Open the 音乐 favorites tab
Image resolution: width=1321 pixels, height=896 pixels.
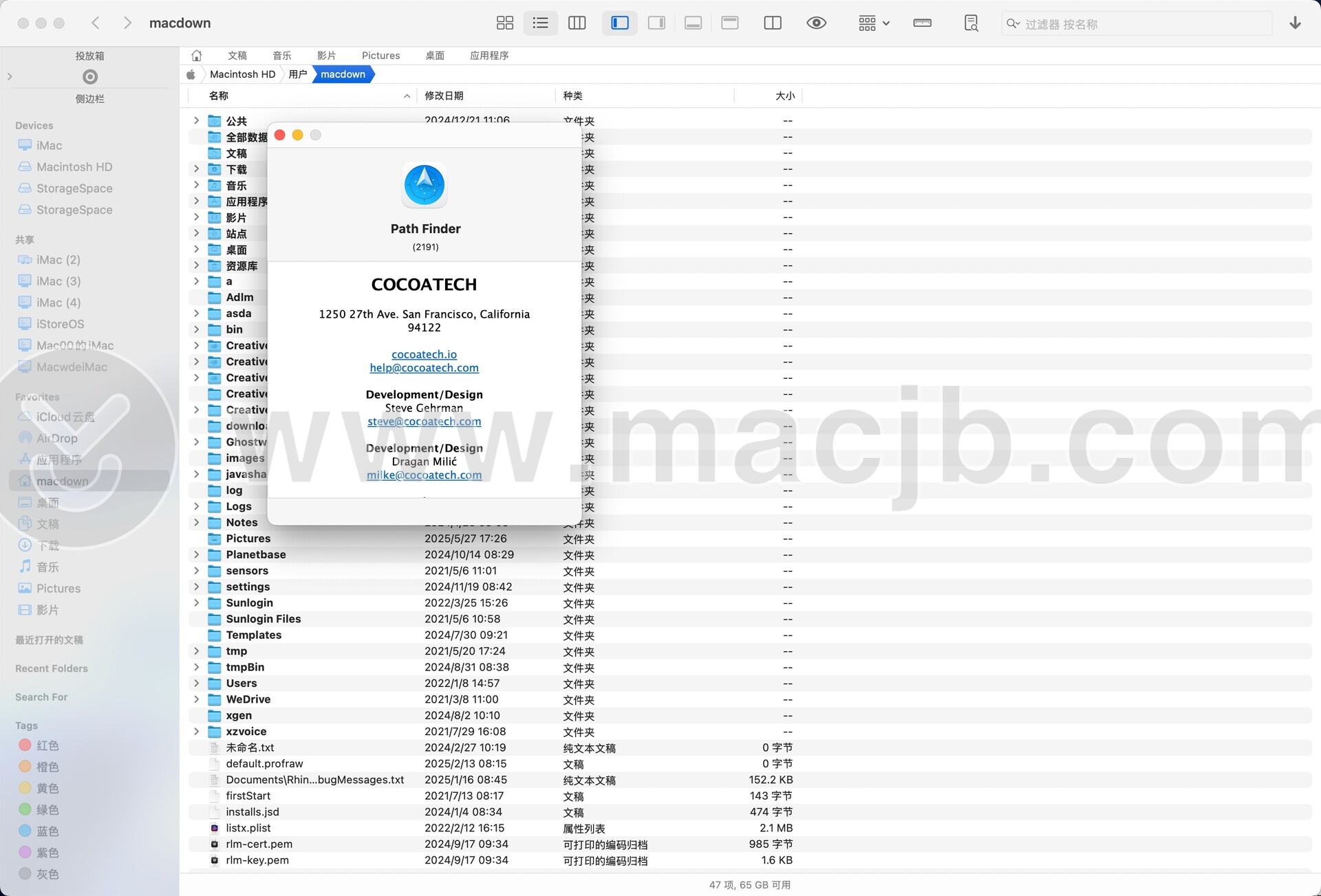tap(282, 56)
